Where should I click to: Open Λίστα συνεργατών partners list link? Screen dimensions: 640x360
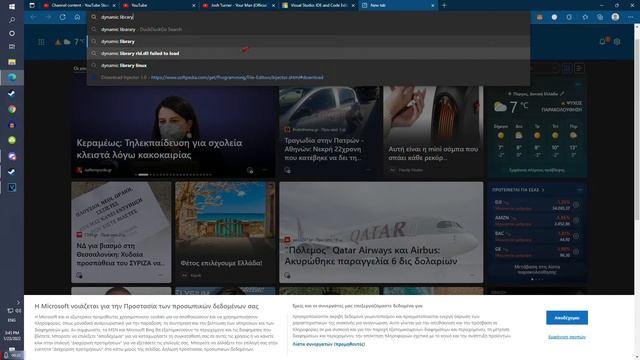click(329, 344)
